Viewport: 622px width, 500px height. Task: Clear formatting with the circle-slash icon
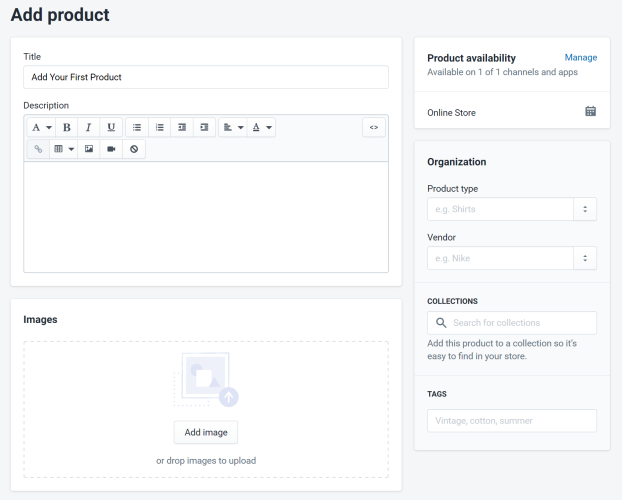(x=134, y=149)
